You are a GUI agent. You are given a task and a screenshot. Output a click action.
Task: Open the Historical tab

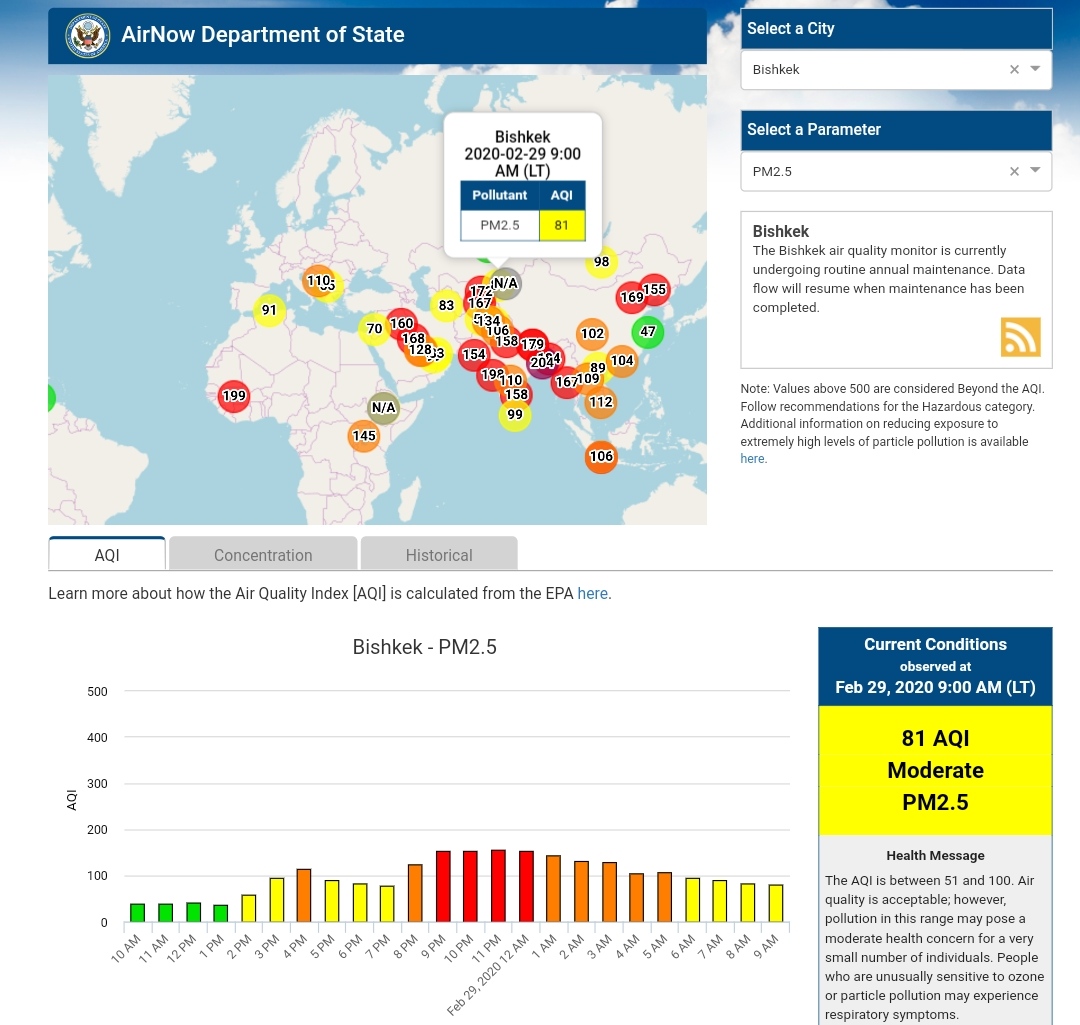pyautogui.click(x=439, y=555)
